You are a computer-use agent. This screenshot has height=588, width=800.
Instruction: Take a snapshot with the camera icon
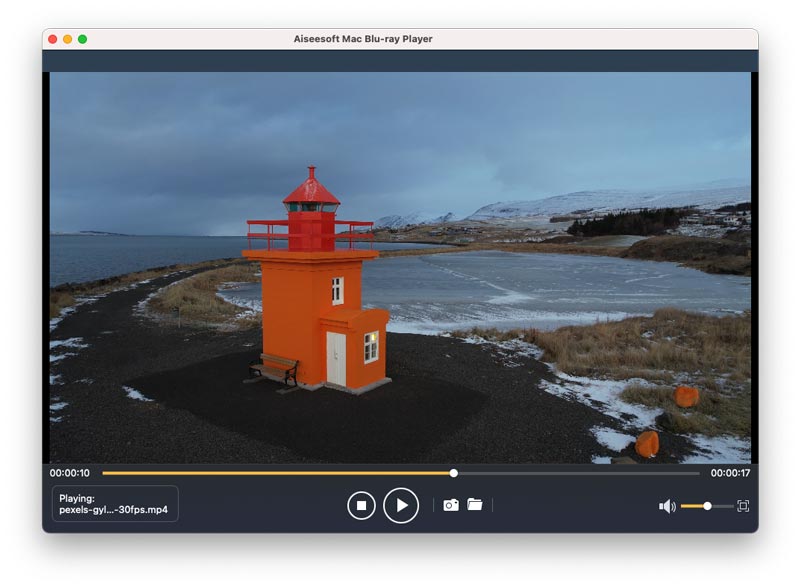[451, 505]
